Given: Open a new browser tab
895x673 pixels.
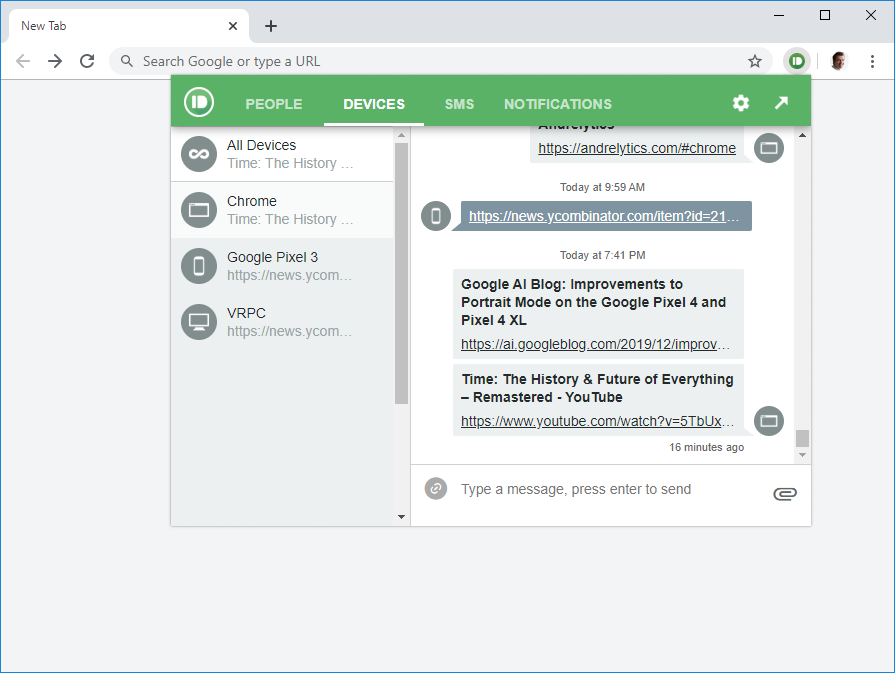Looking at the screenshot, I should point(271,26).
